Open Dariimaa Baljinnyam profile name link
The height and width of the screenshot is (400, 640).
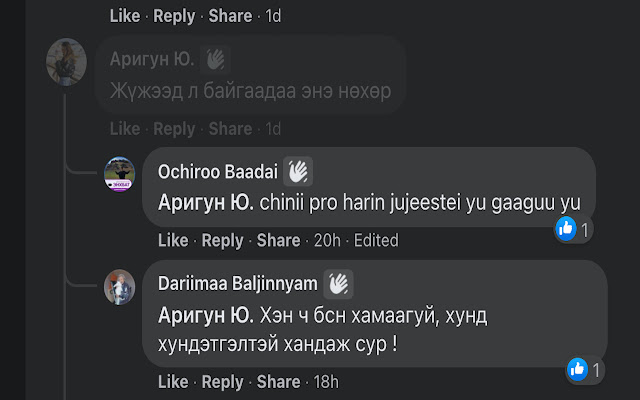click(238, 284)
